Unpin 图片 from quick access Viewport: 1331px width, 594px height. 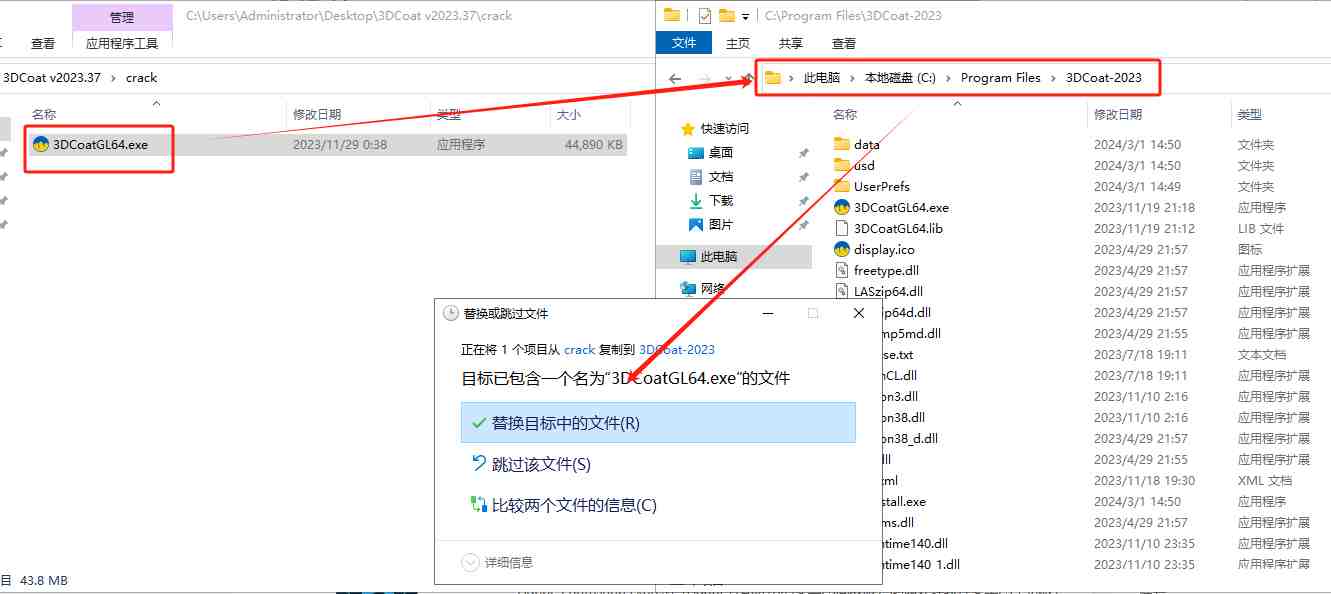point(805,224)
